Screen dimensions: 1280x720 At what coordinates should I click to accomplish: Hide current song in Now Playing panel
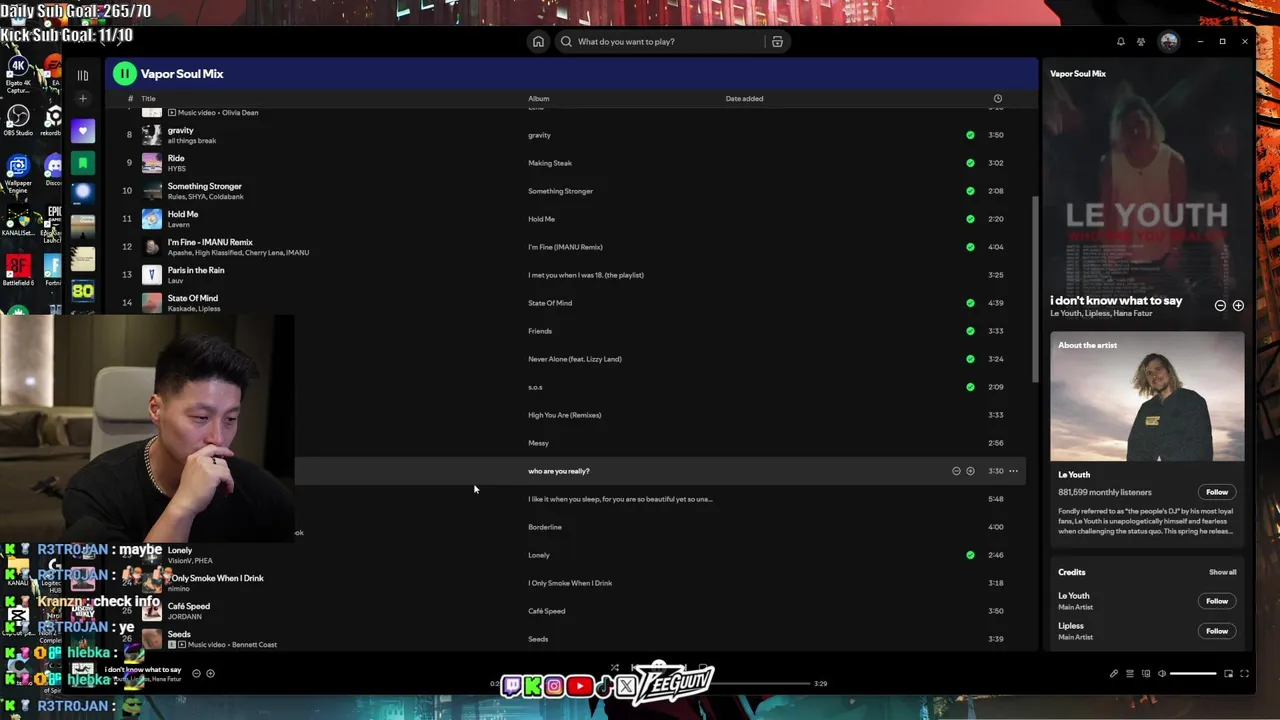coord(1220,305)
